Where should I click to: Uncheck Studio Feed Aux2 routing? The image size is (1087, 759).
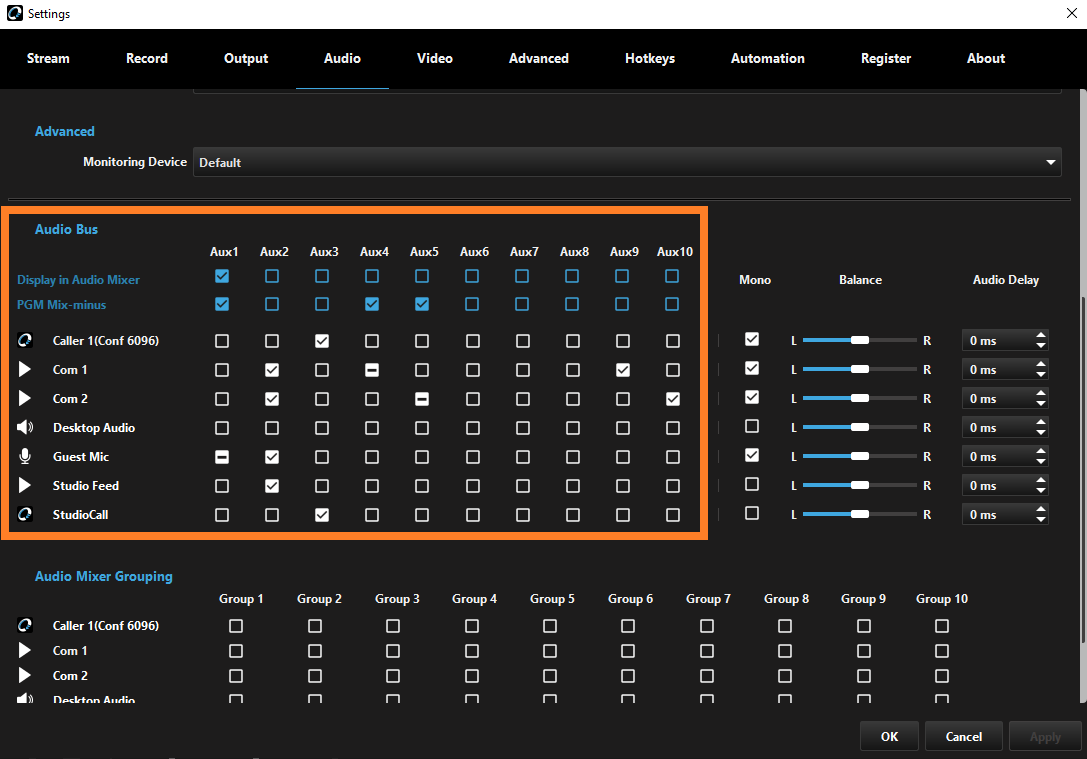272,486
